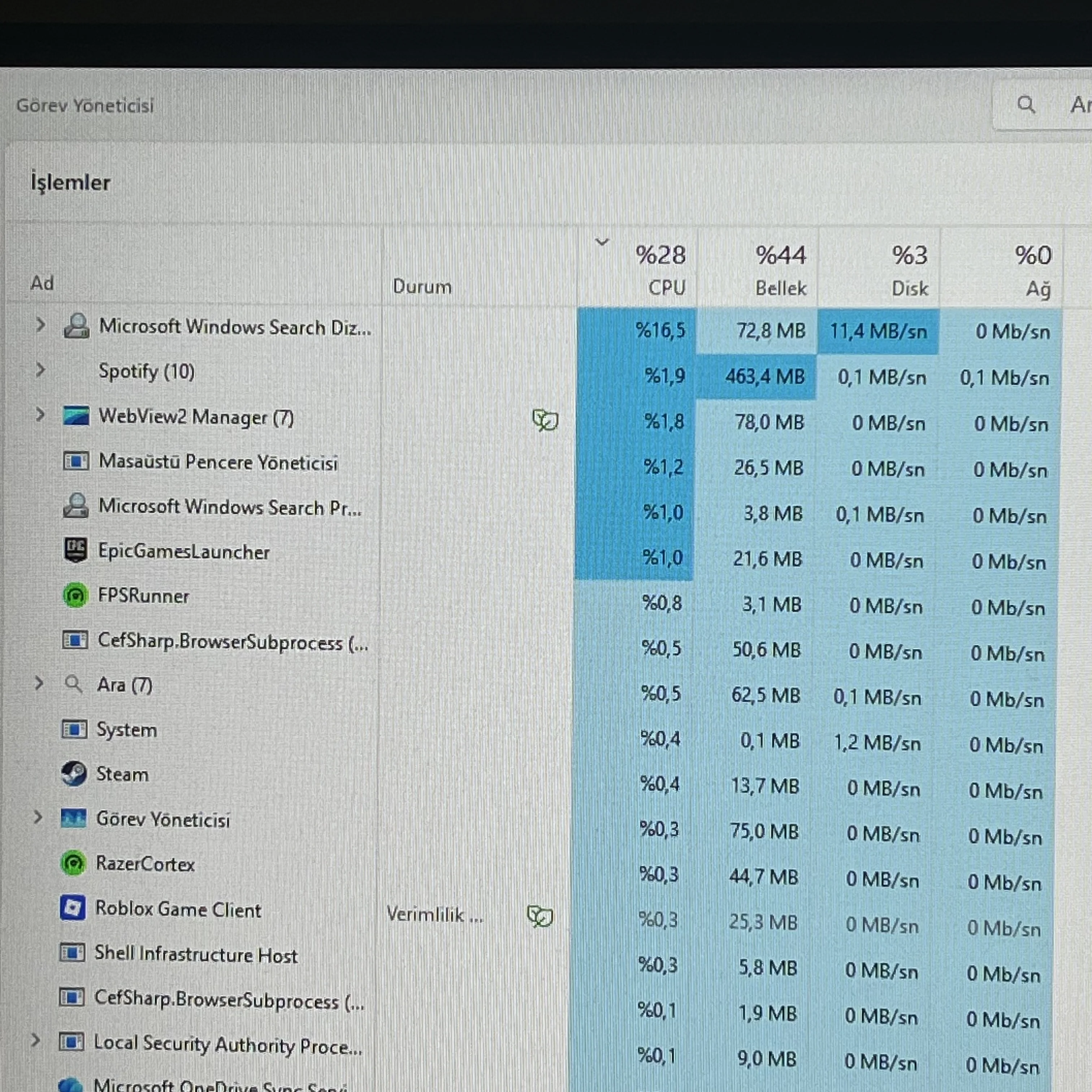Click the Microsoft Windows Search Pr... process icon

tap(76, 506)
